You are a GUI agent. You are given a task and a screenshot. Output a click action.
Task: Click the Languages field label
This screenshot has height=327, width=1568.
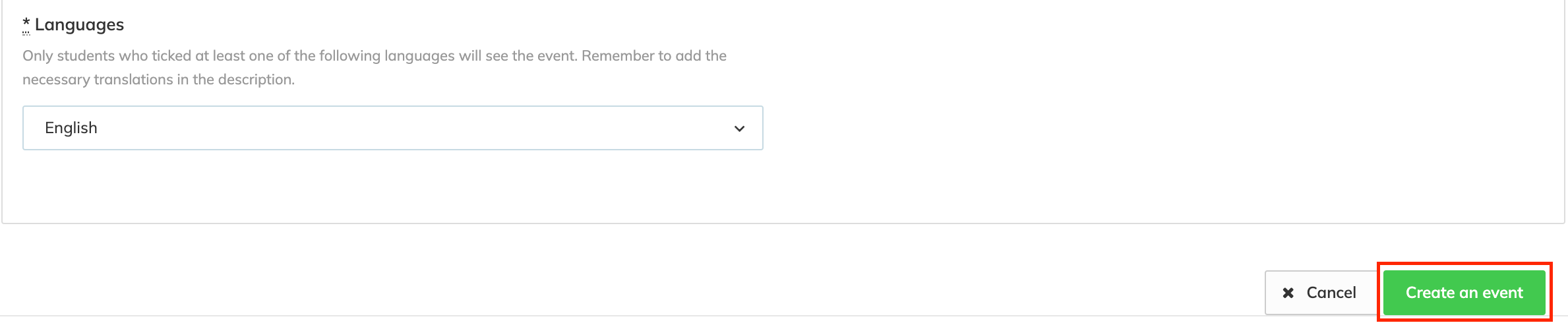tap(79, 25)
